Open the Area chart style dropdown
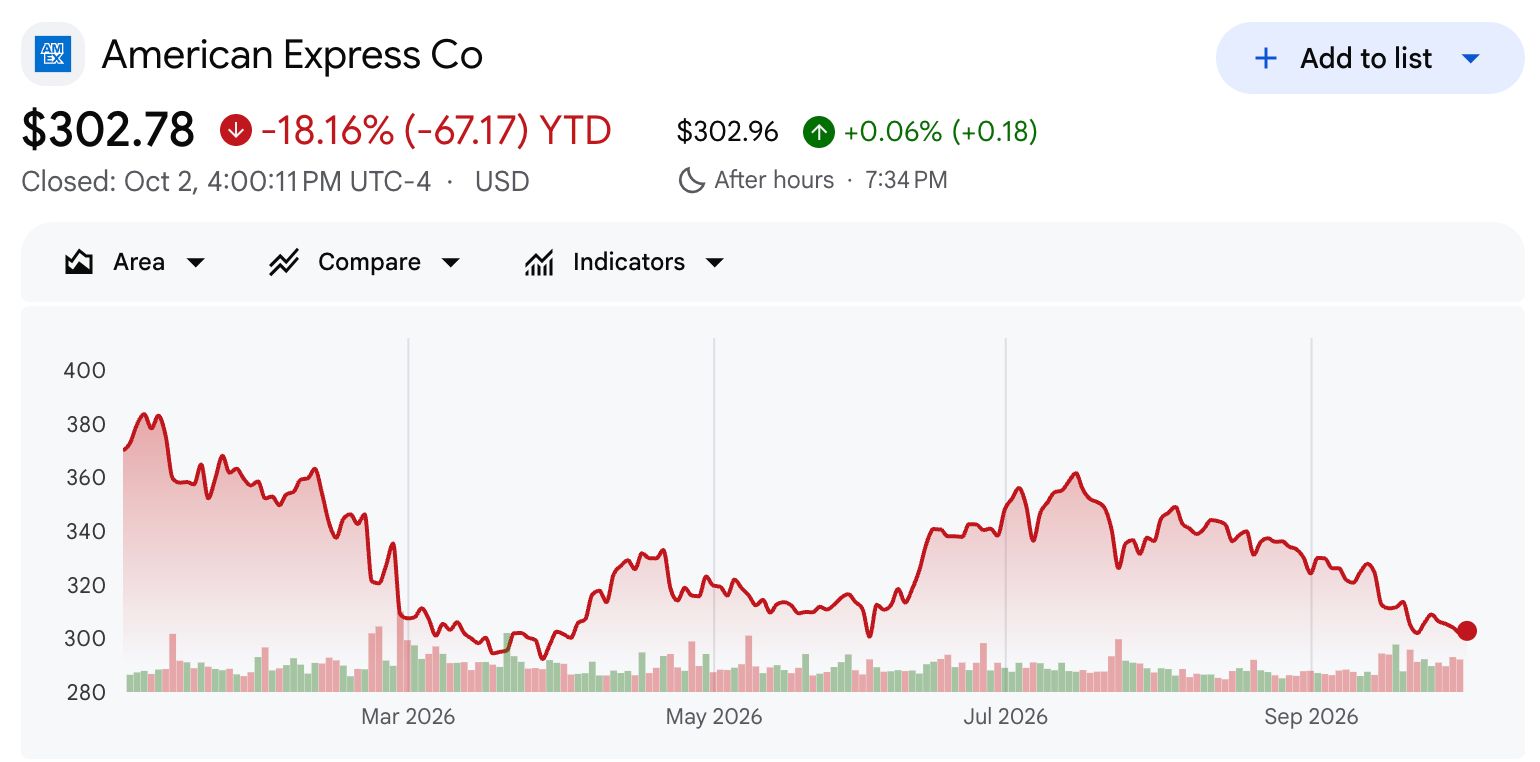Image resolution: width=1540 pixels, height=762 pixels. tap(196, 262)
